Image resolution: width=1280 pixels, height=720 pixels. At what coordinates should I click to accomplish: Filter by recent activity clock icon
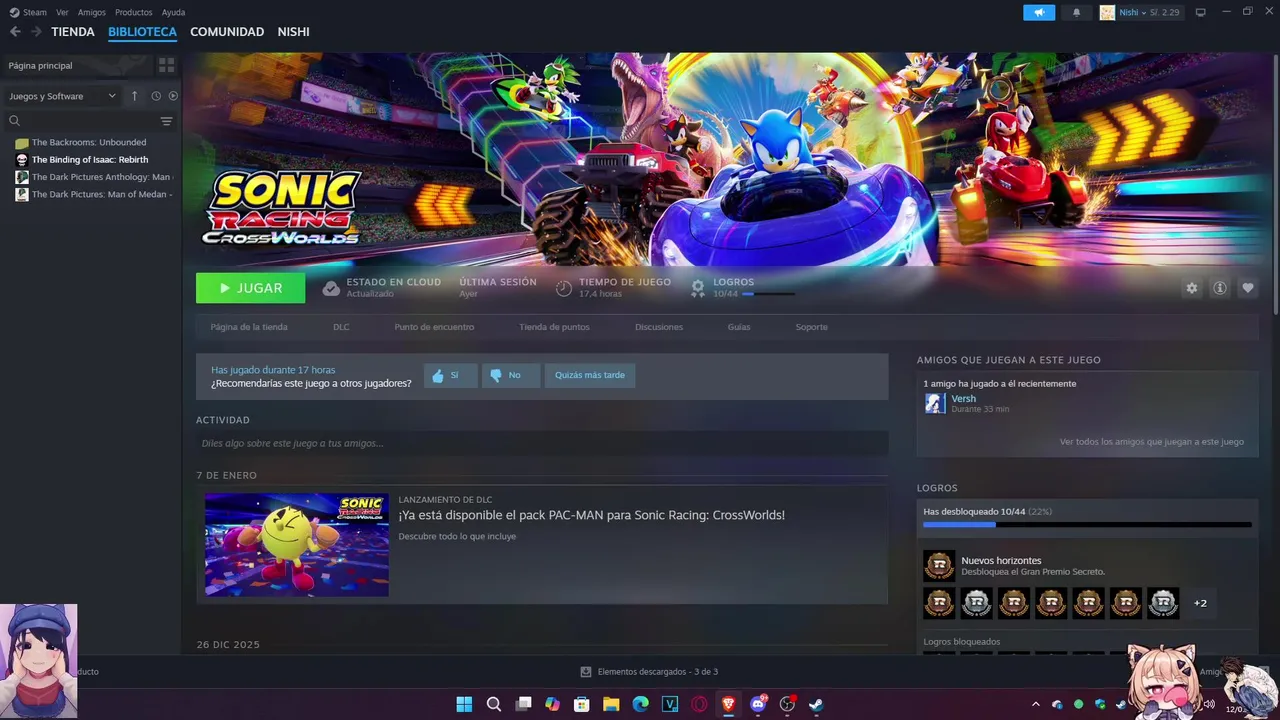pyautogui.click(x=156, y=96)
